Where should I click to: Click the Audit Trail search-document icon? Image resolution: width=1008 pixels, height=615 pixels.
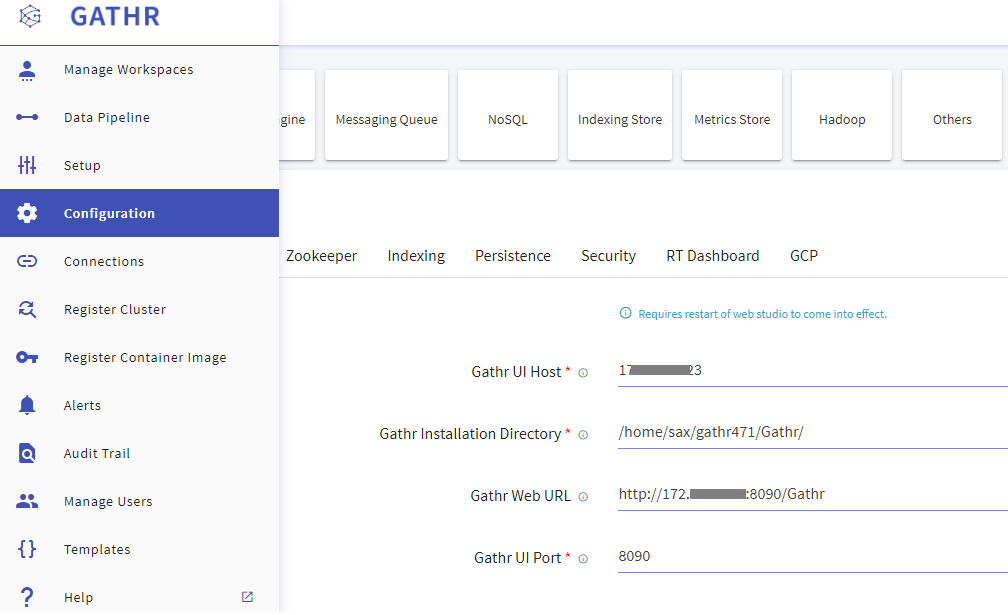(27, 453)
